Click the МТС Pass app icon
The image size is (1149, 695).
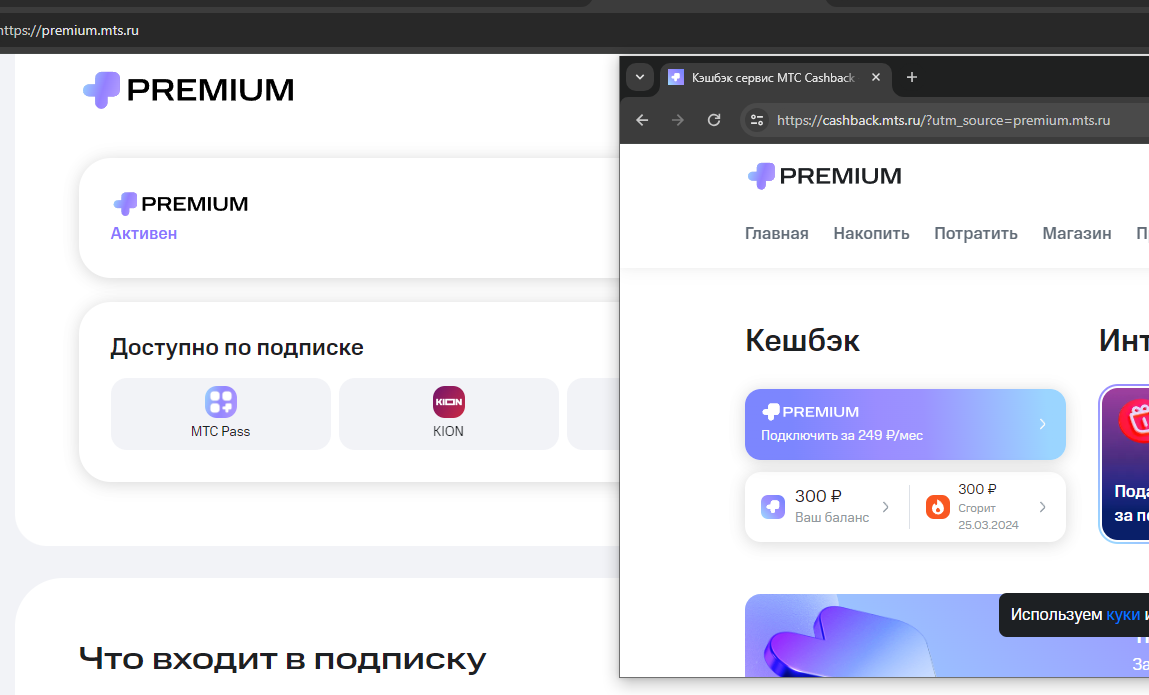pyautogui.click(x=221, y=402)
